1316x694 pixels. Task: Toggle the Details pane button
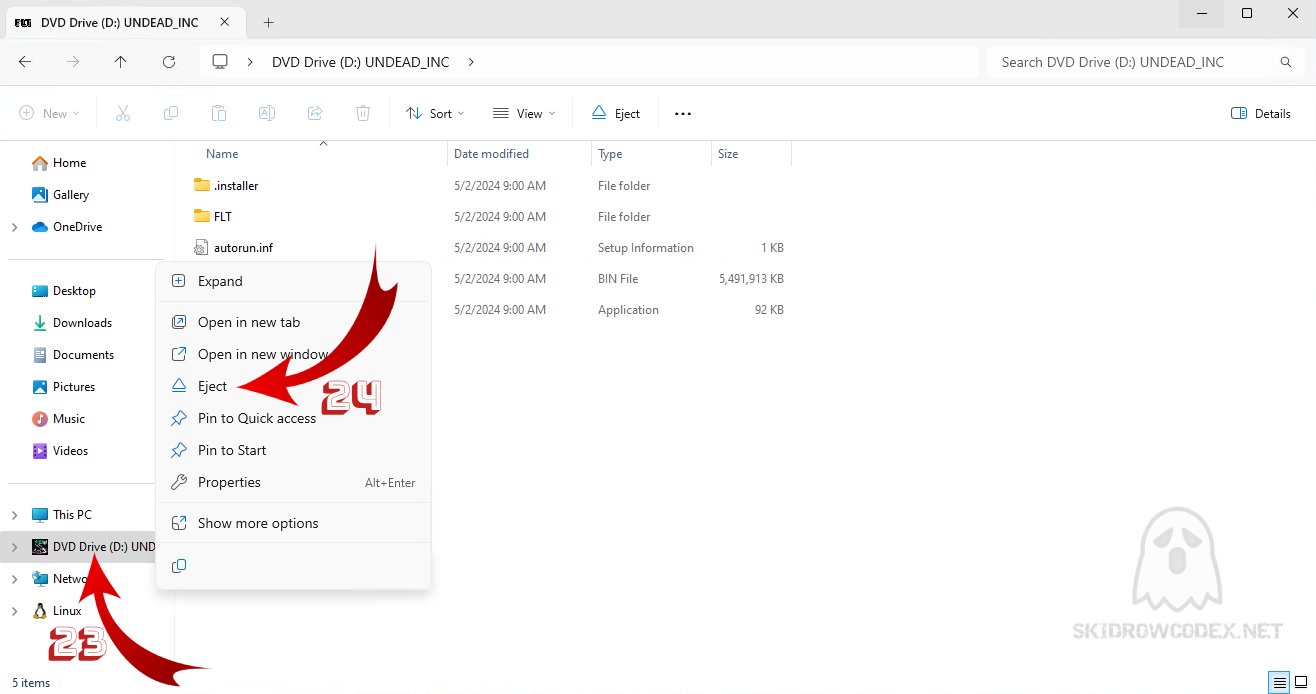1261,114
